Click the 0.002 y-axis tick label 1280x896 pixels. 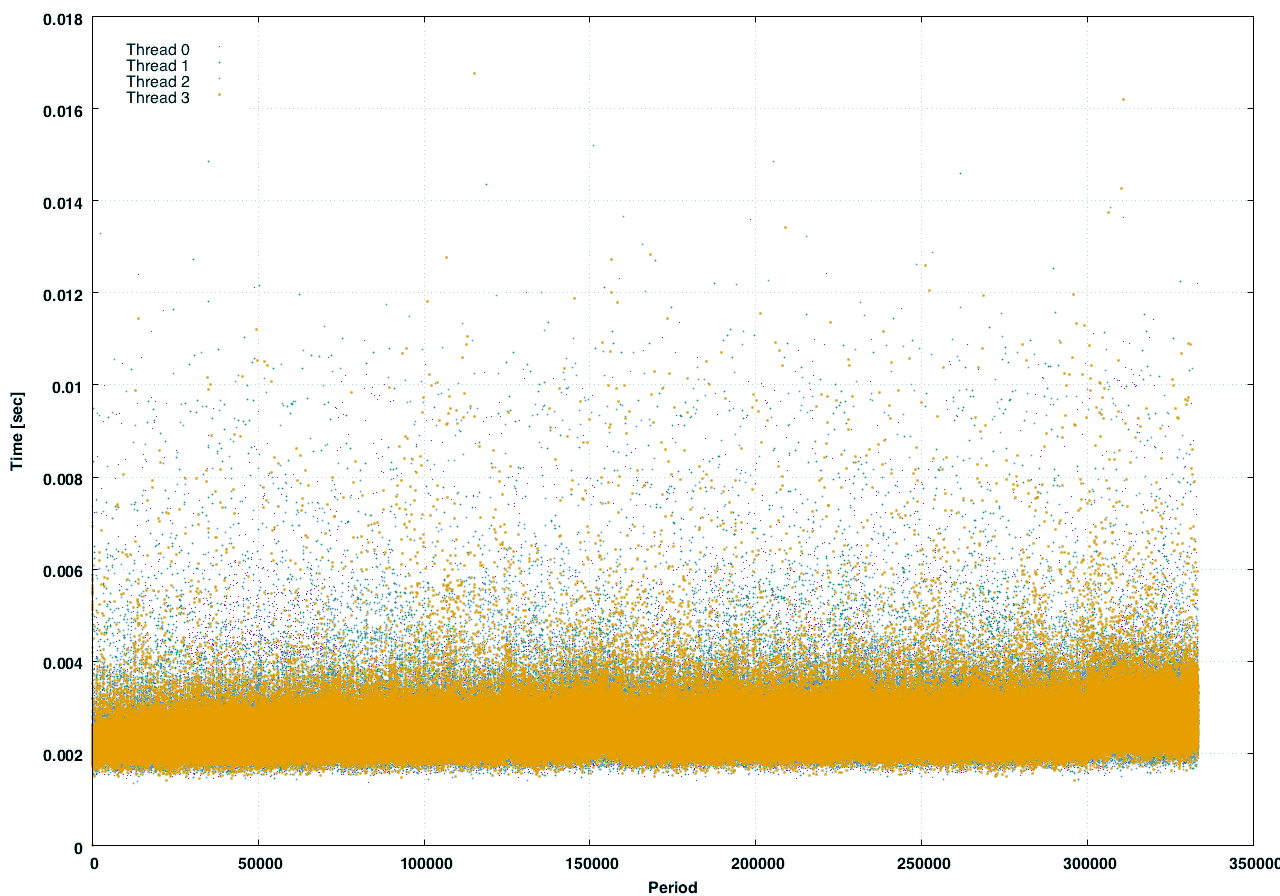point(62,754)
